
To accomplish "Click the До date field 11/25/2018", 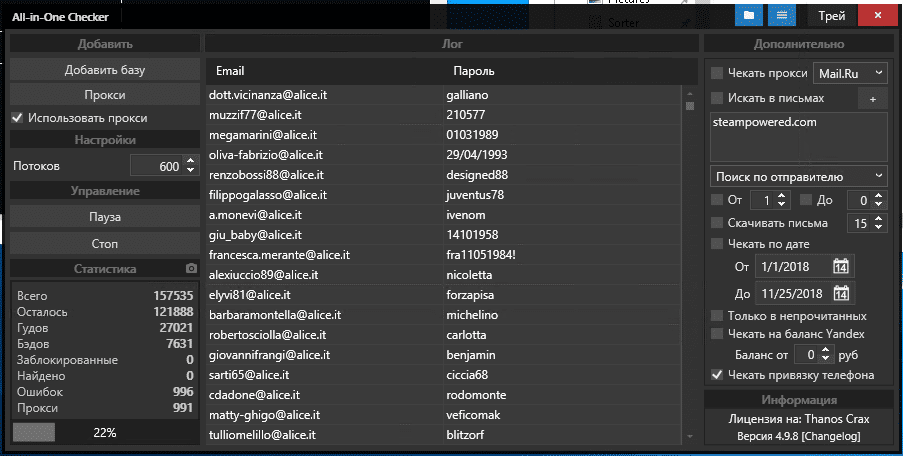I will tap(792, 293).
